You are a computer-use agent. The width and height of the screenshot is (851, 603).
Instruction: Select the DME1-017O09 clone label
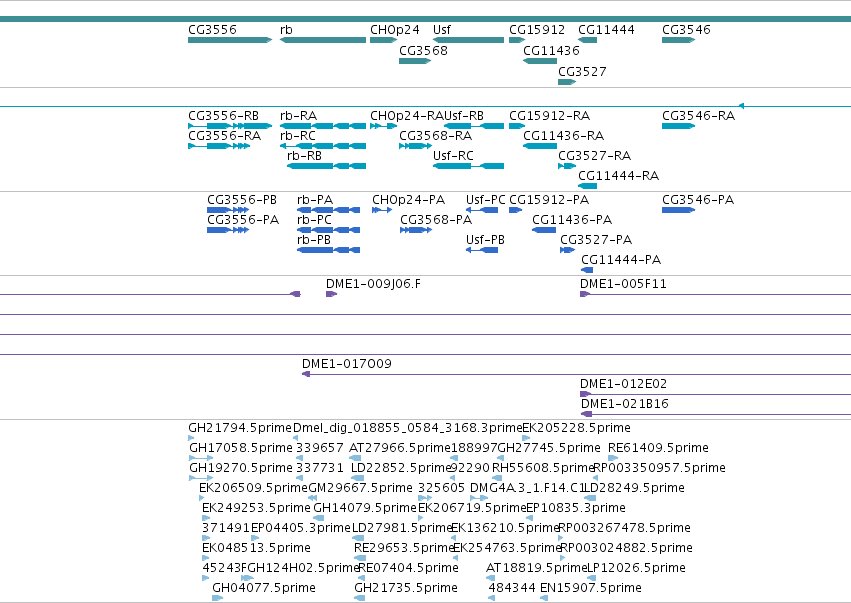pyautogui.click(x=347, y=364)
